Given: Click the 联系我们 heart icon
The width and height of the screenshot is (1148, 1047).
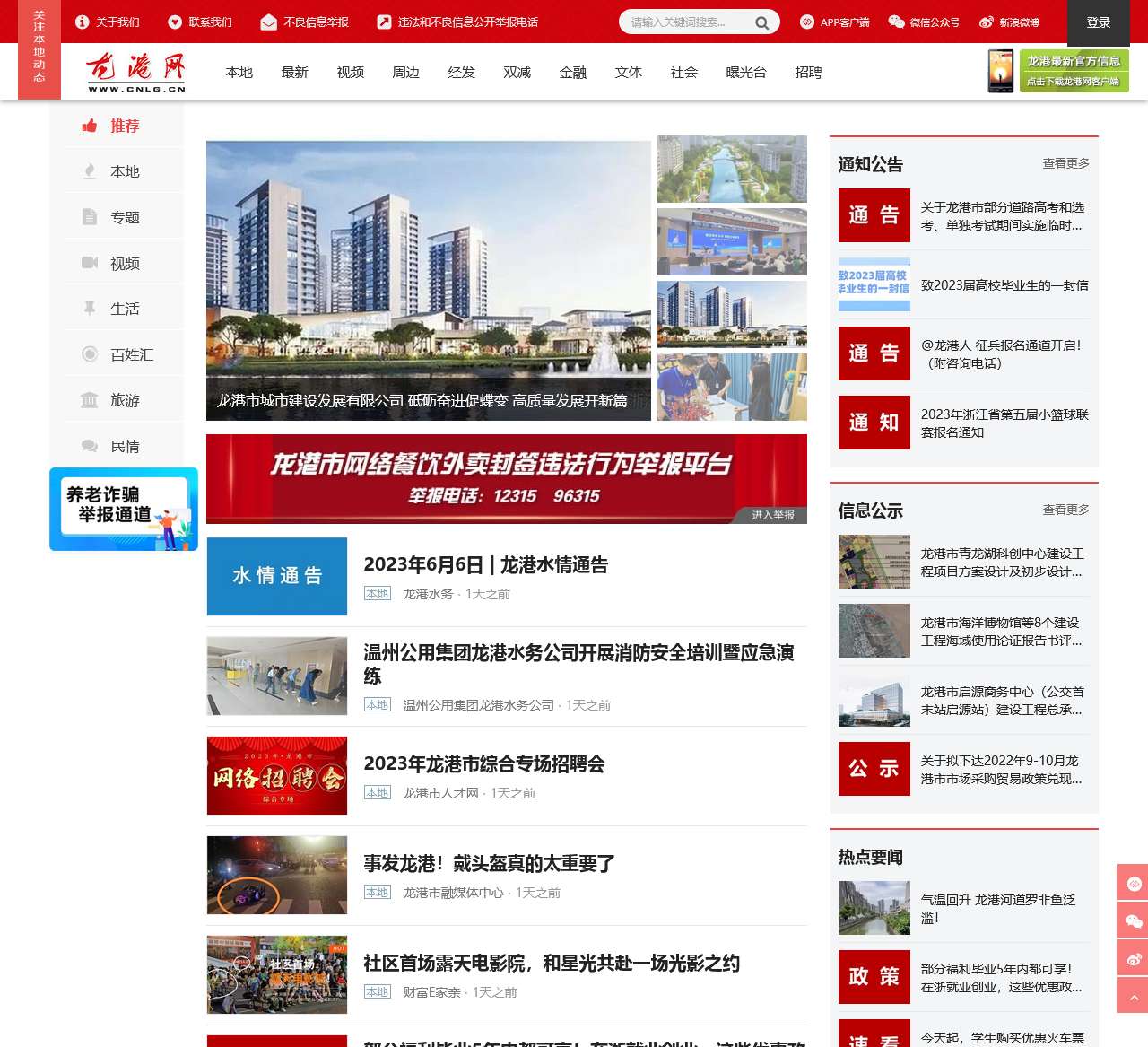Looking at the screenshot, I should (175, 22).
